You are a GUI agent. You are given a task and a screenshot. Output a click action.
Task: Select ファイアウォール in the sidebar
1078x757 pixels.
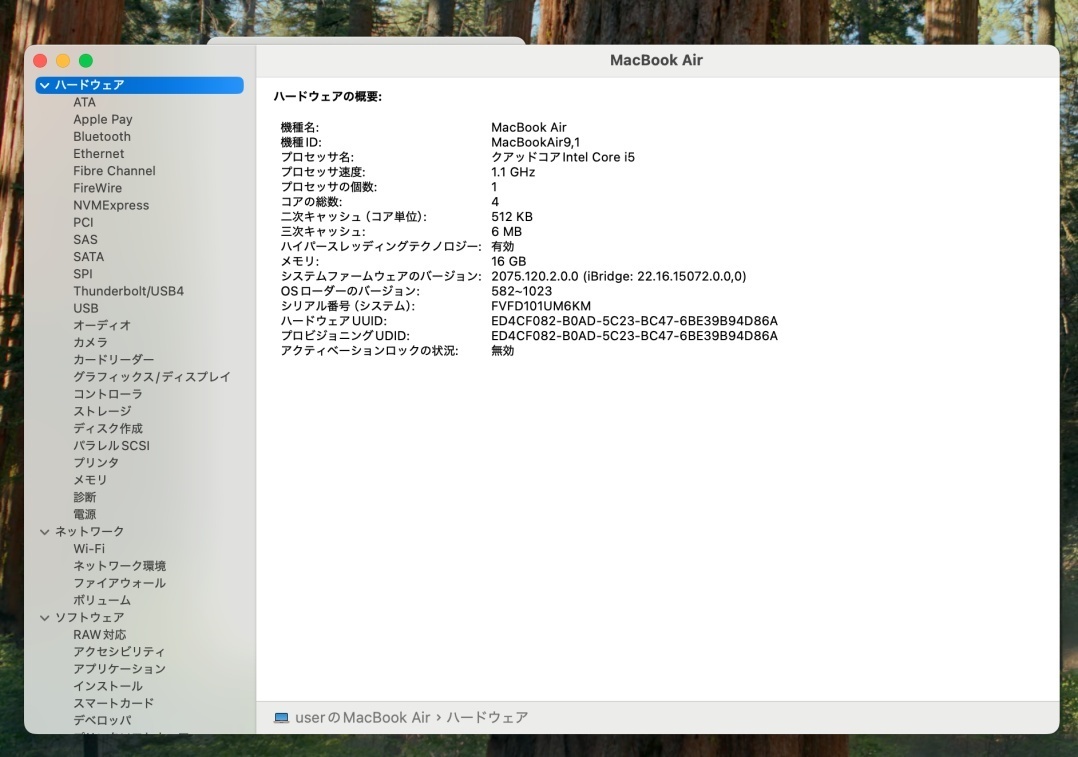click(x=120, y=583)
